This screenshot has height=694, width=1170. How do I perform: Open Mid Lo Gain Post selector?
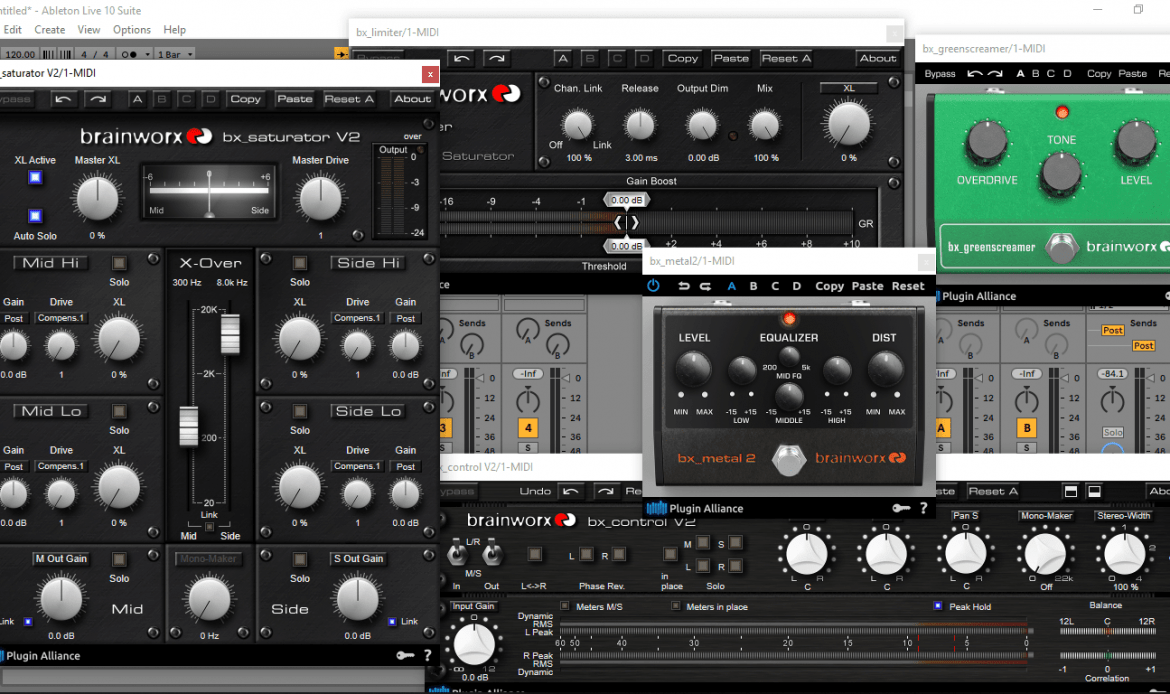click(13, 466)
